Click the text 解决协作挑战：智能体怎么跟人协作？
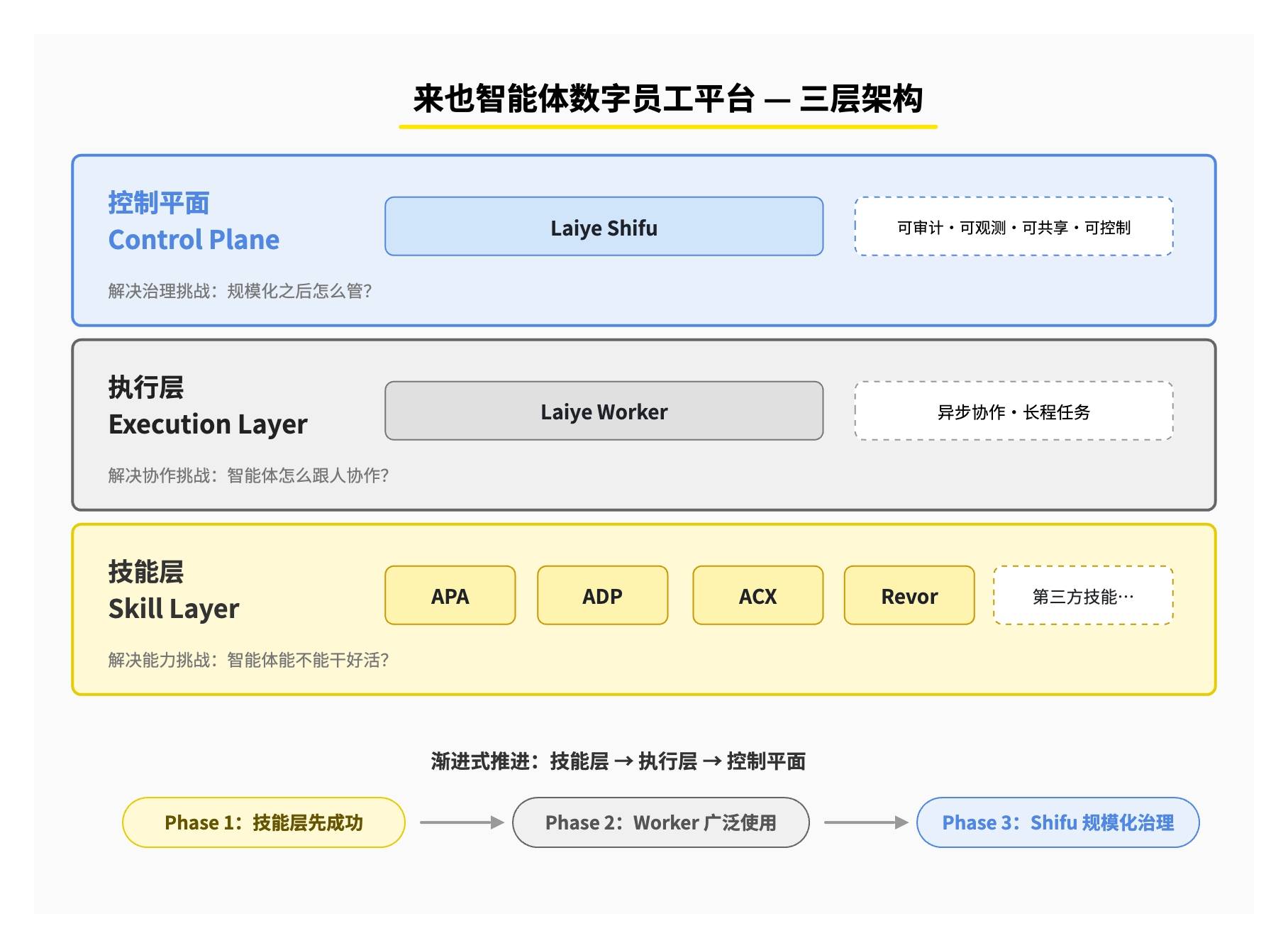 click(x=248, y=475)
